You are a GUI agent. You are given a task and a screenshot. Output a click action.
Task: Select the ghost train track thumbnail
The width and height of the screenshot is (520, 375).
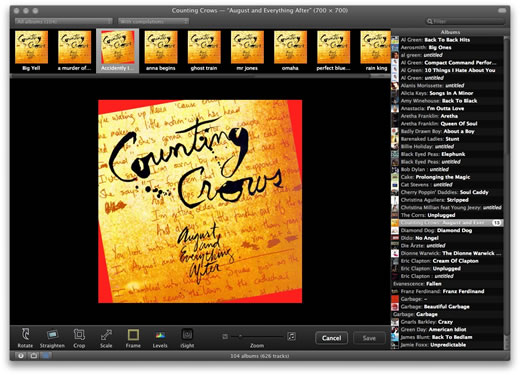pyautogui.click(x=204, y=51)
